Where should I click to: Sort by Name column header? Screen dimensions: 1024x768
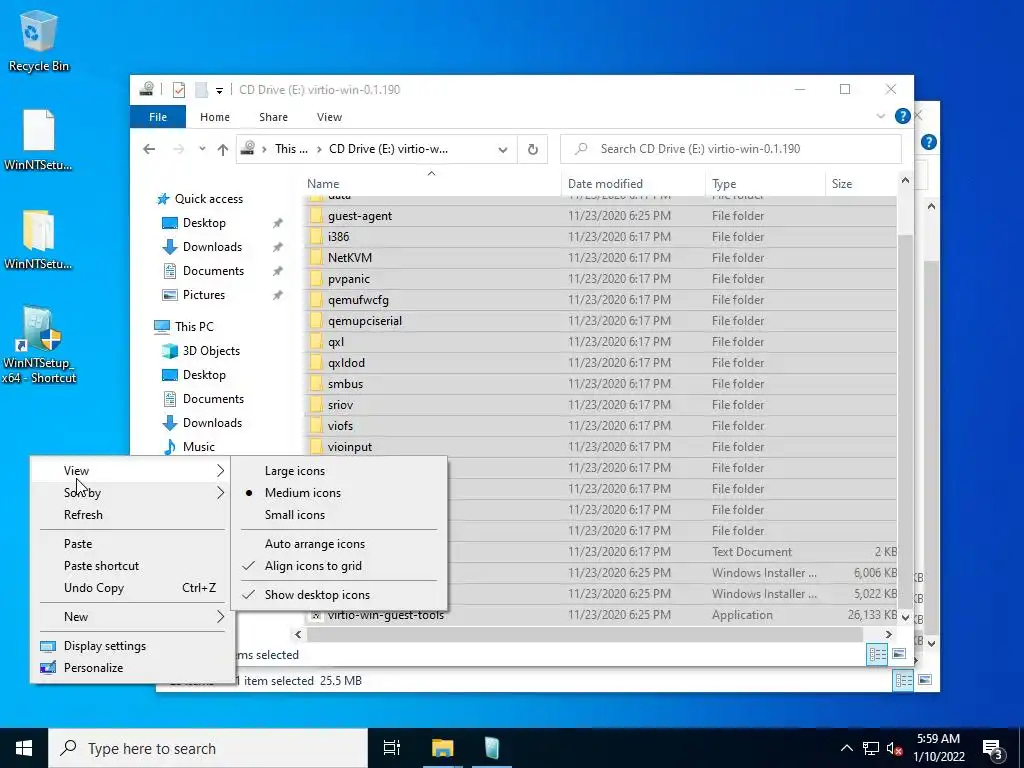click(432, 184)
